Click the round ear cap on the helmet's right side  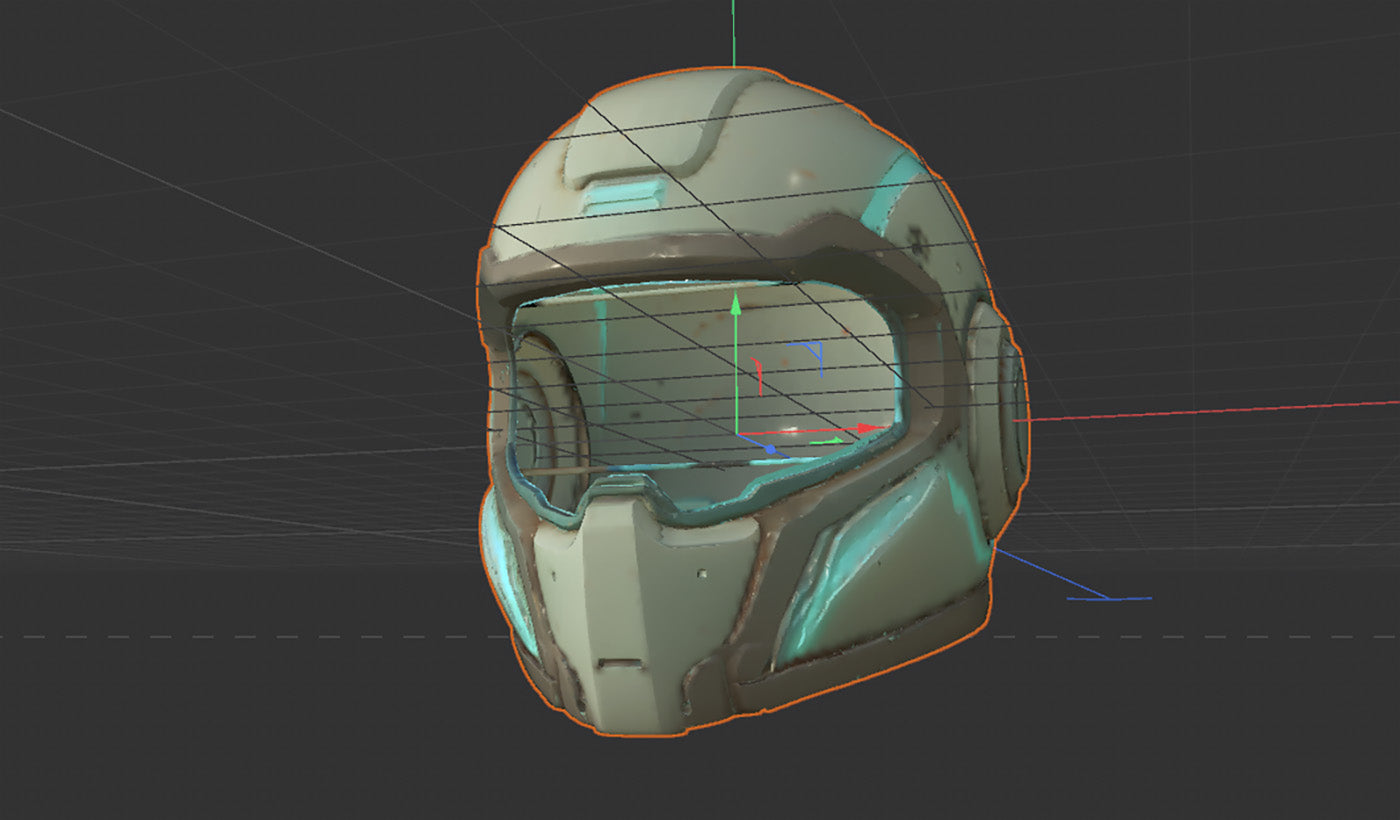tap(993, 420)
